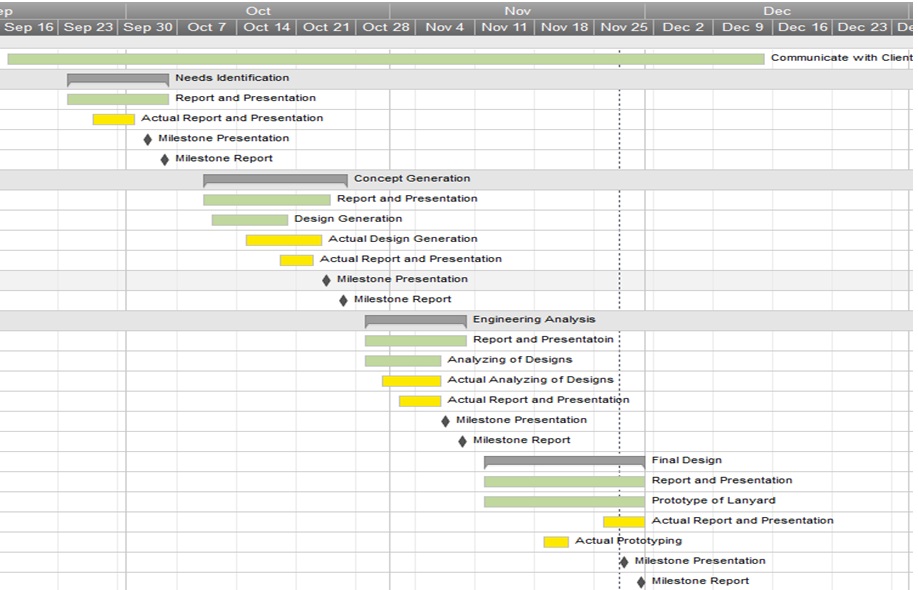Select the yellow Actual Design Generation bar
This screenshot has height=590, width=918.
[284, 240]
